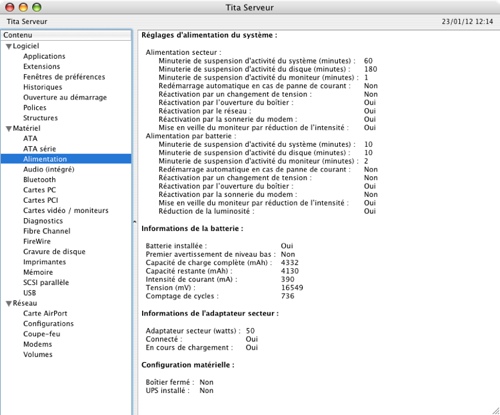Click the green zoom window button
500x415 pixels.
[x=37, y=7]
